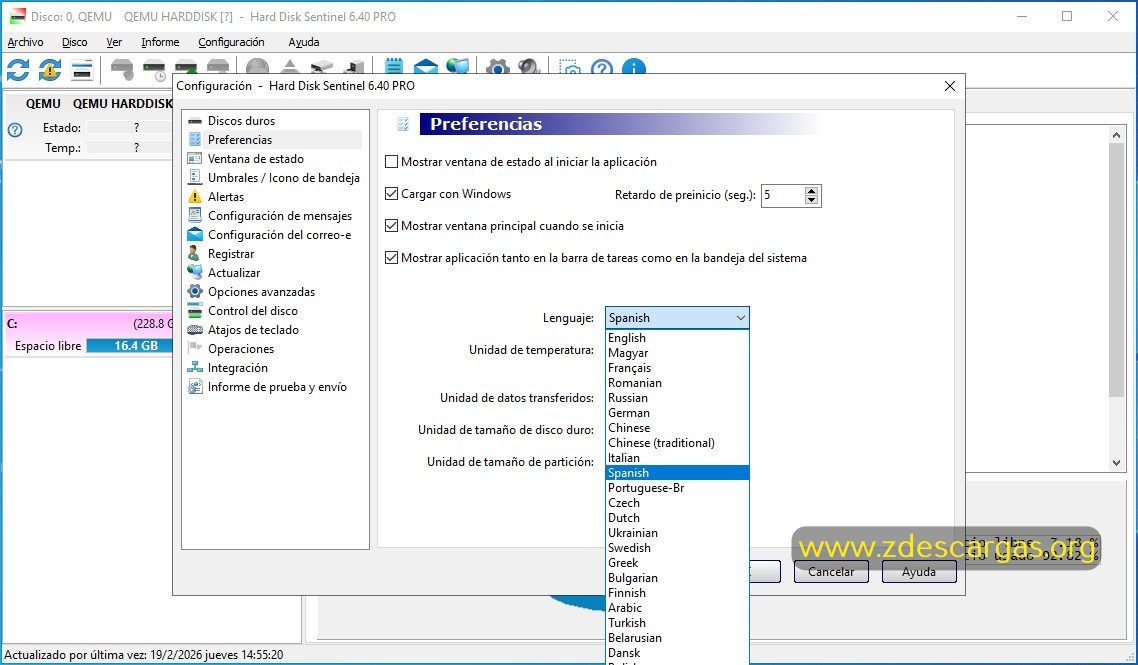The image size is (1138, 665).
Task: Click the status question icon beside Estado
Action: click(15, 130)
